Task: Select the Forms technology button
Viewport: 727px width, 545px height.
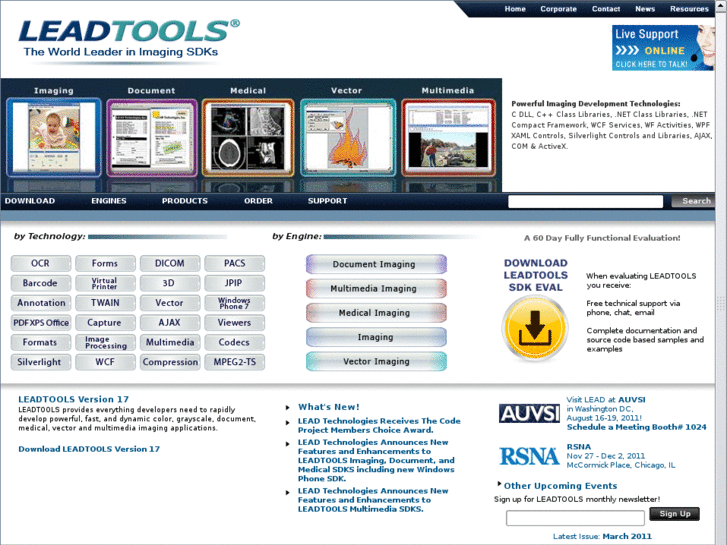Action: (105, 263)
